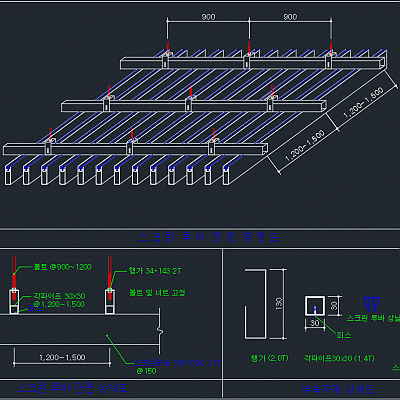Select the '130' hanger height dimension
The width and height of the screenshot is (400, 400).
(279, 304)
